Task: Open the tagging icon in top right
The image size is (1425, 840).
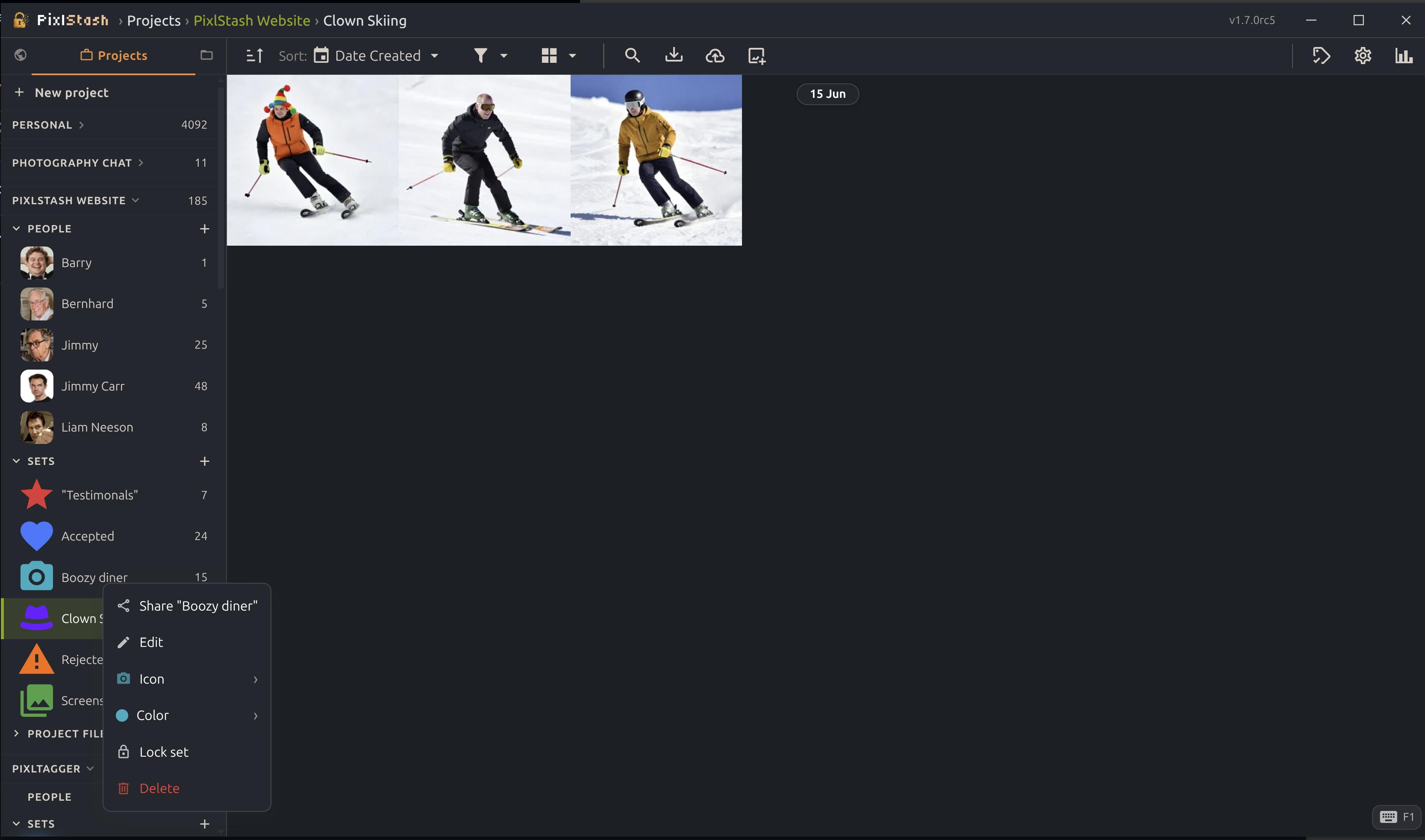Action: [1322, 56]
